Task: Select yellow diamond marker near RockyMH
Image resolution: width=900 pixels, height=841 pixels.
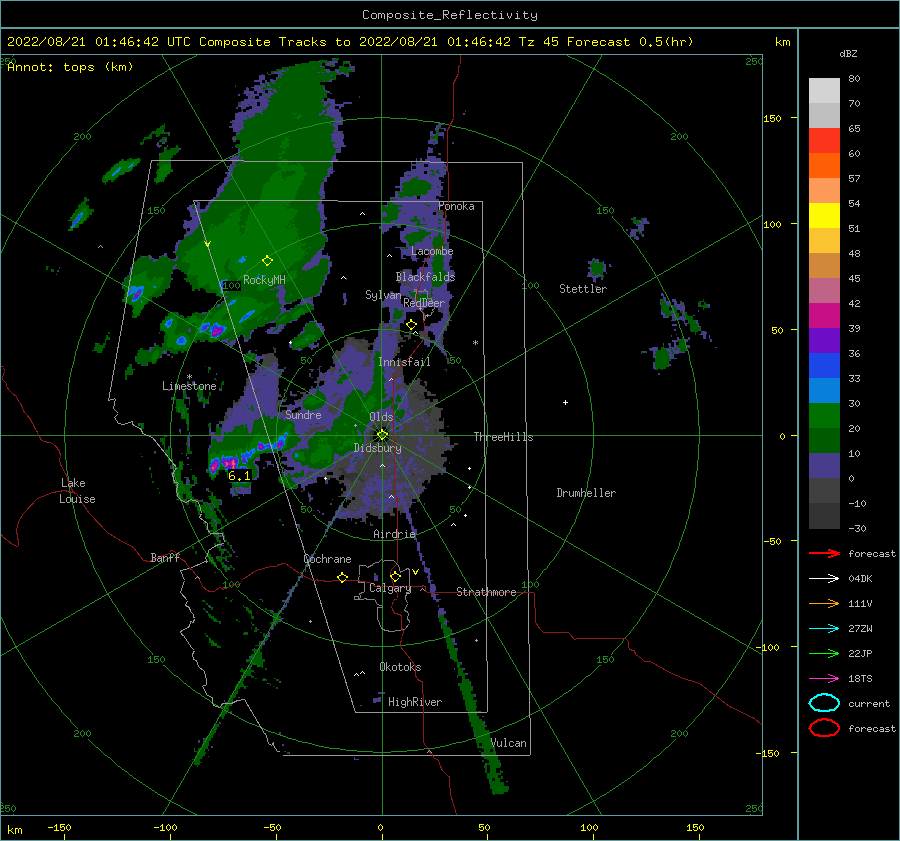Action: pos(267,261)
